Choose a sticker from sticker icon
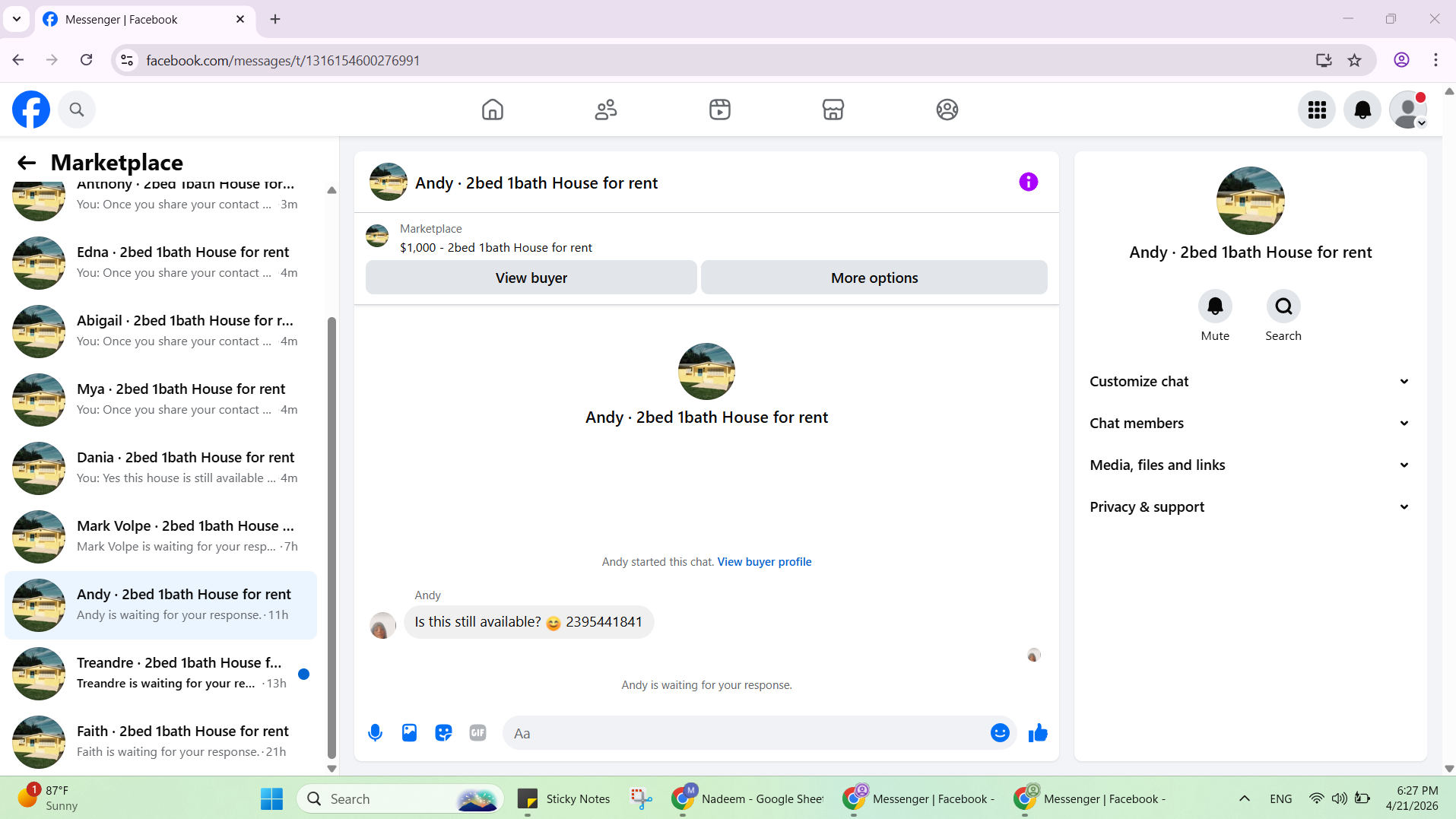 (x=443, y=733)
